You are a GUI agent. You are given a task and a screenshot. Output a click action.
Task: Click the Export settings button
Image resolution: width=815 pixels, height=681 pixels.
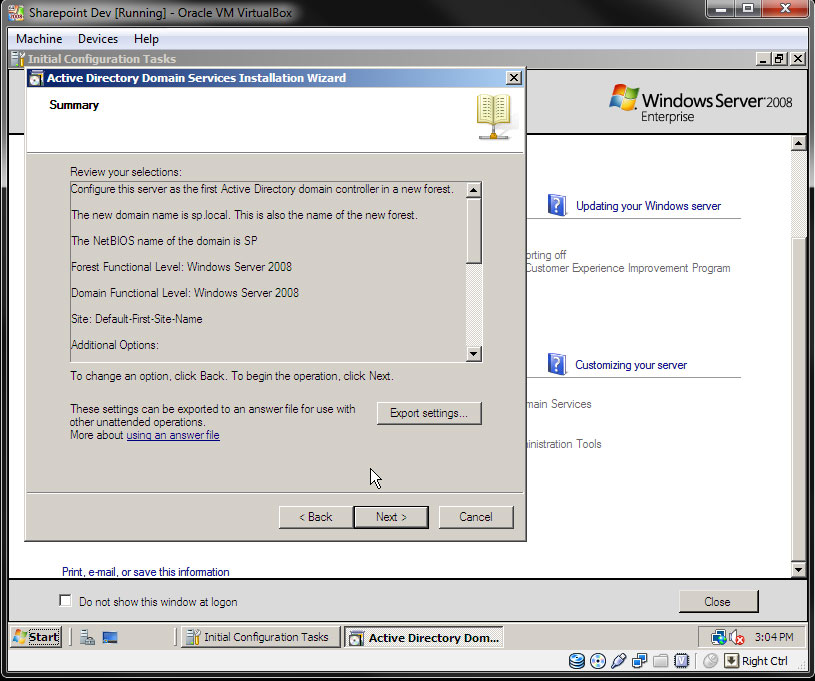(x=429, y=413)
